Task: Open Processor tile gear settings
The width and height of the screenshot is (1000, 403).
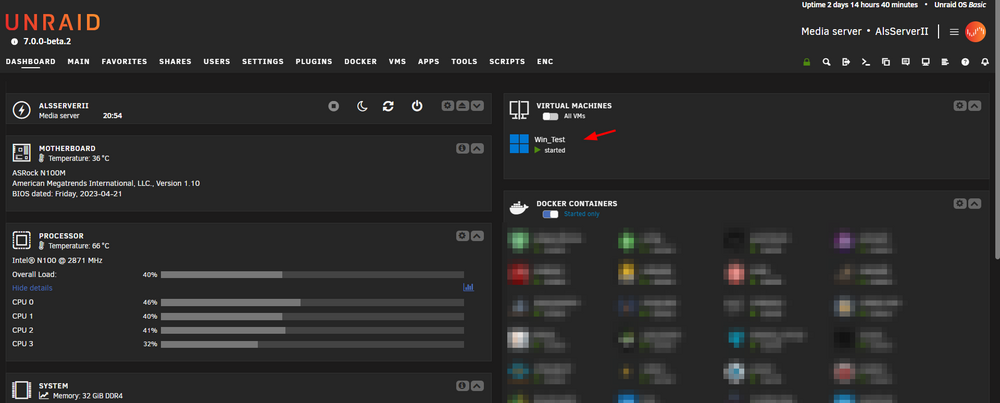Action: click(462, 235)
